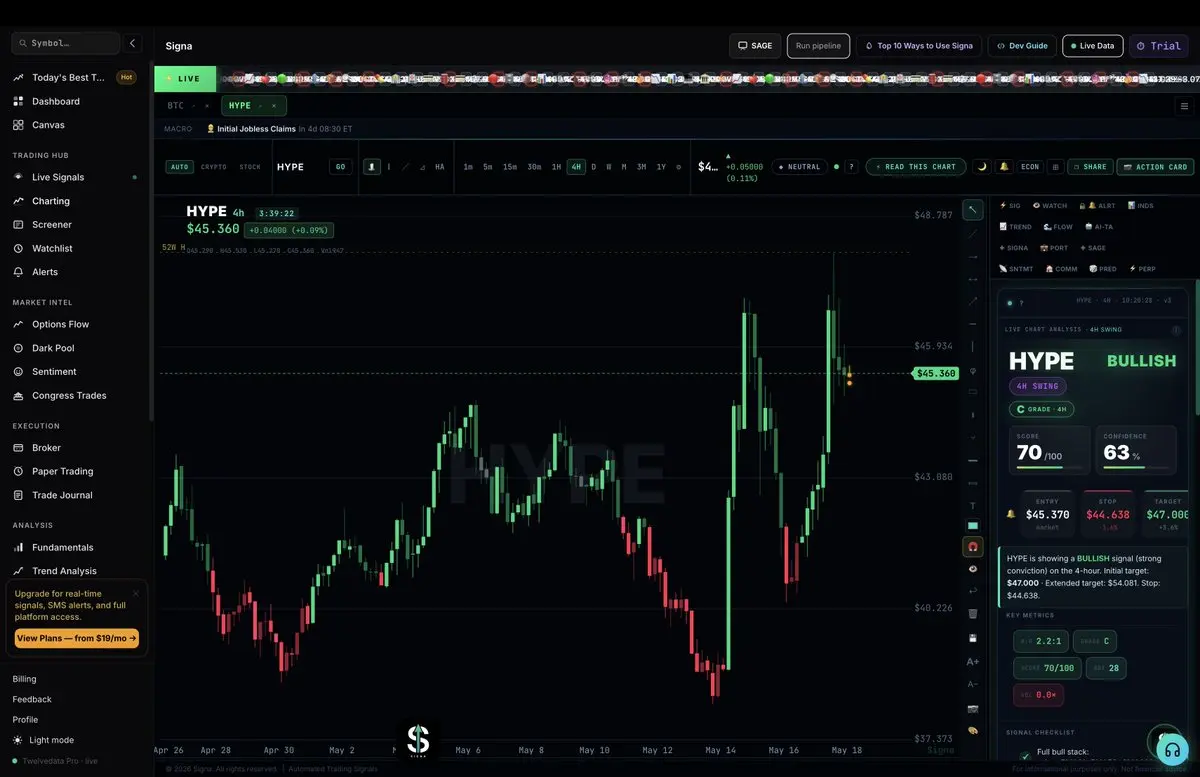Toggle the red magnet snap tool
The image size is (1200, 777).
(x=973, y=547)
